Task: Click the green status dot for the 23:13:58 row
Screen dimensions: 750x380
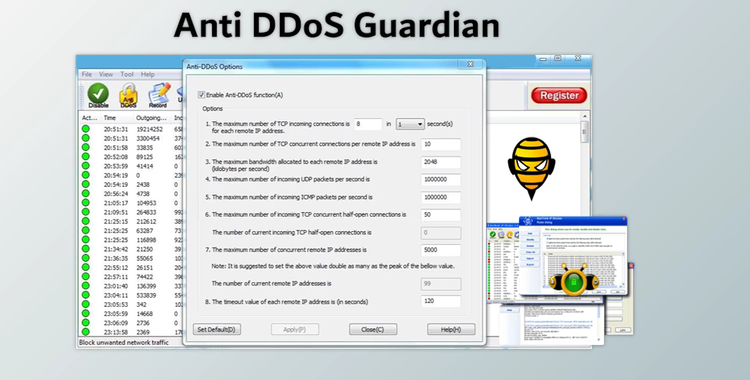Action: 86,332
